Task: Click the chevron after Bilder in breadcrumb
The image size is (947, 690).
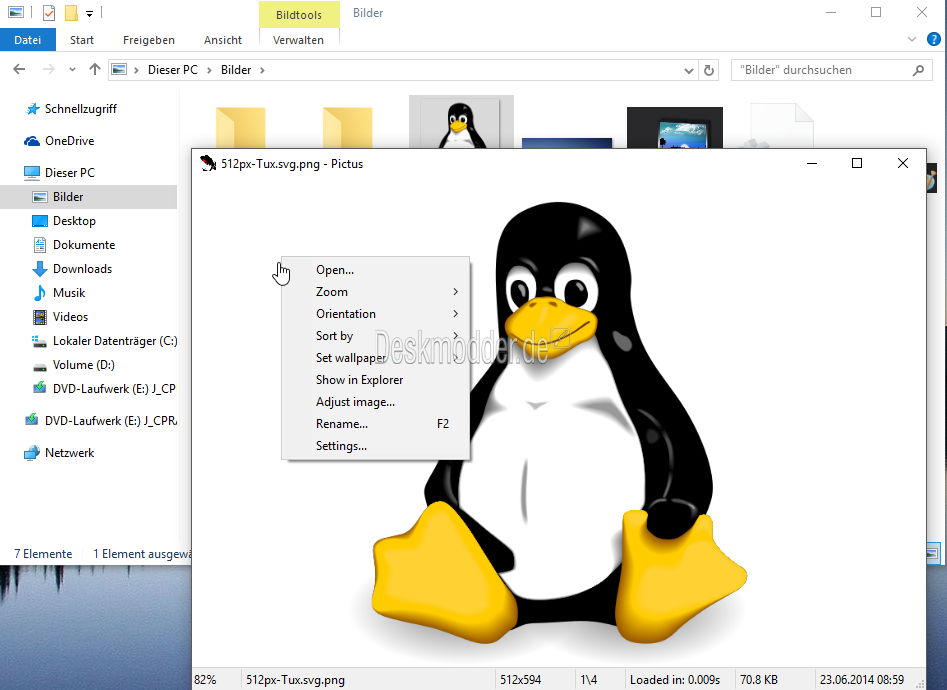Action: point(262,70)
